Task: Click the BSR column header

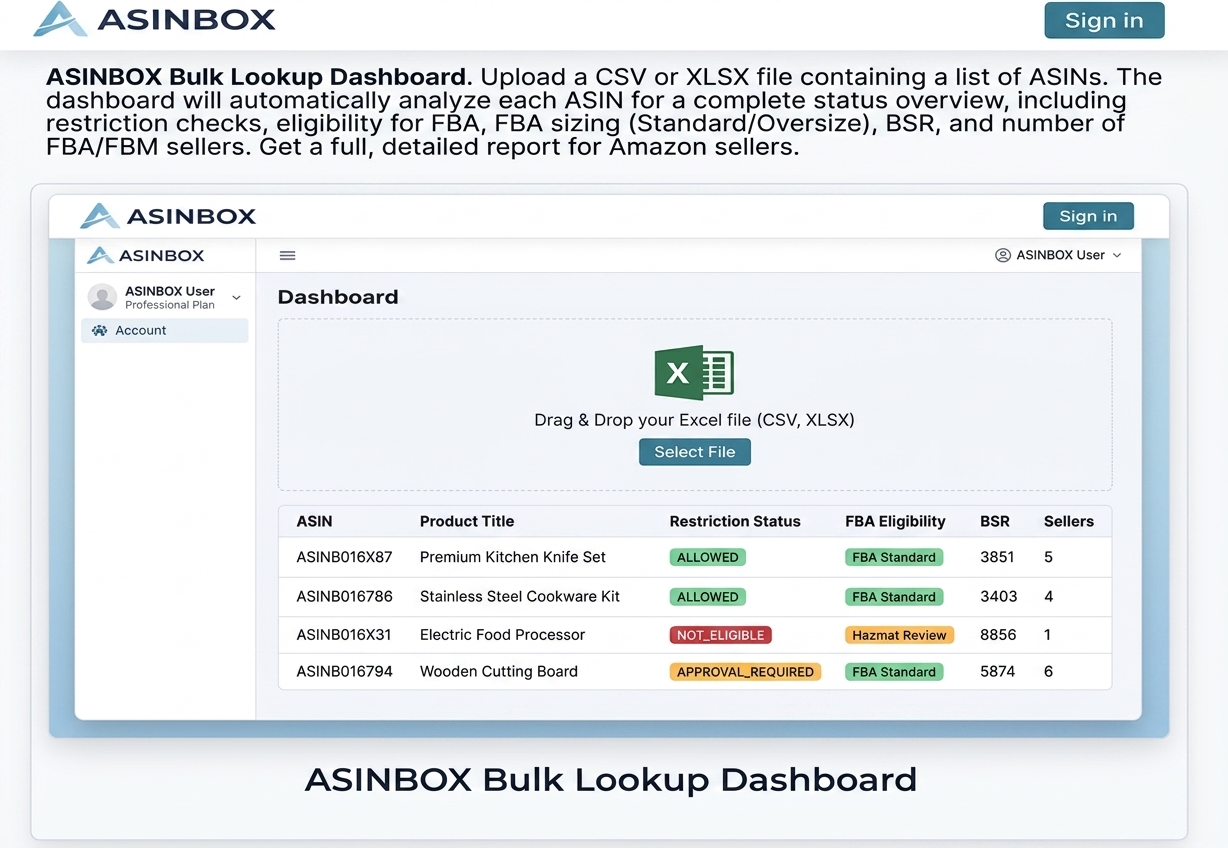Action: (995, 521)
